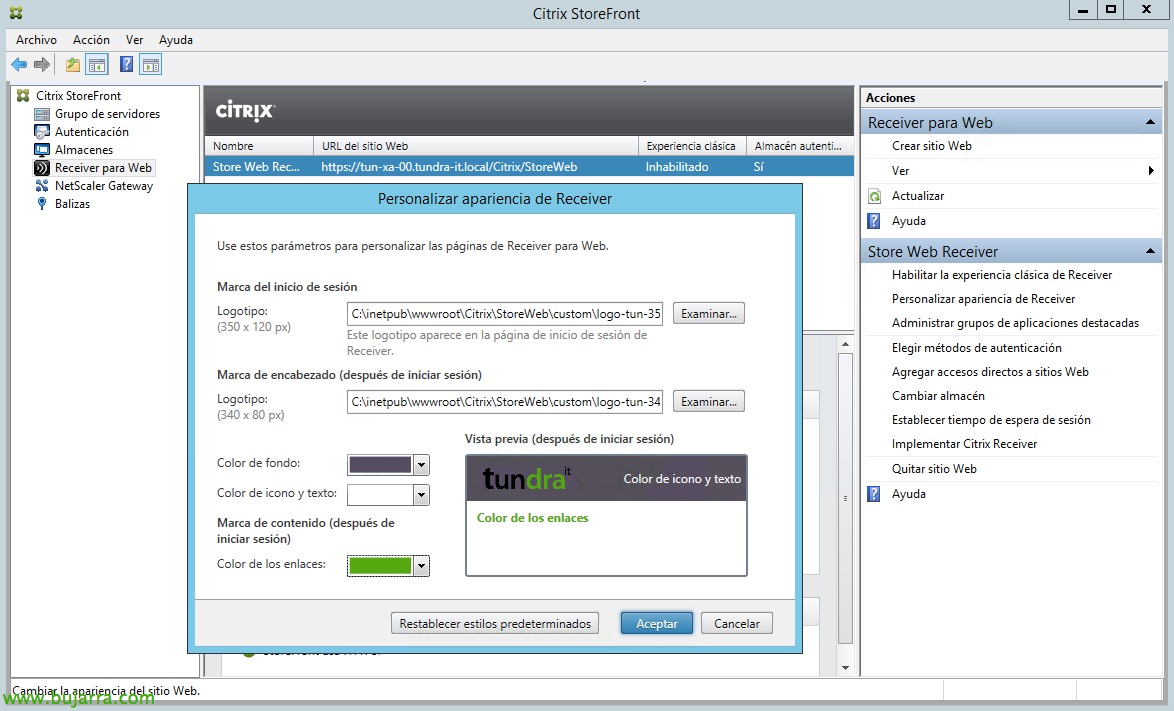Viewport: 1174px width, 711px height.
Task: Click the Ayuda icon under Store Web Receiver
Action: 874,494
